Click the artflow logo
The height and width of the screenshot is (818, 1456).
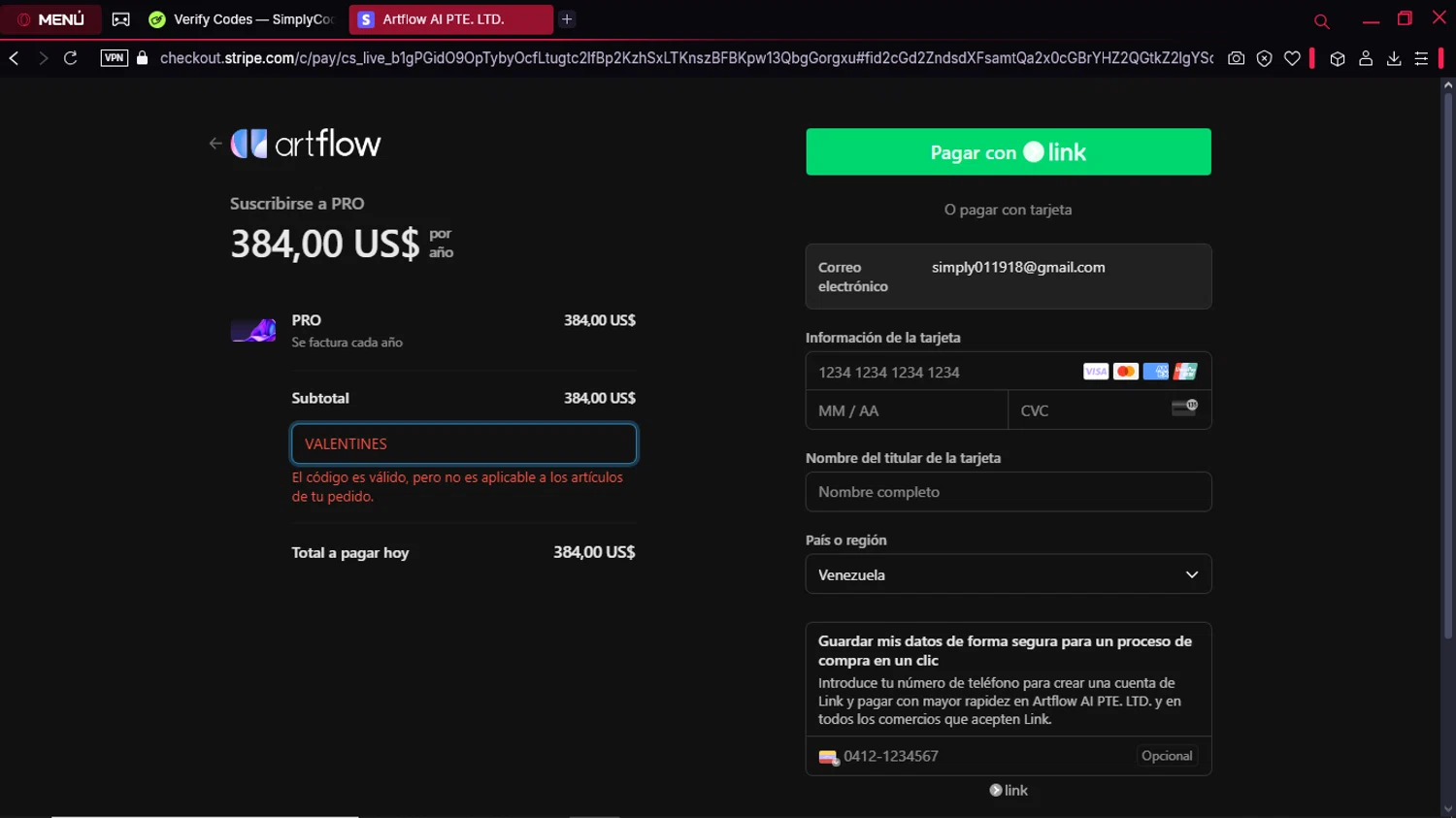(x=306, y=144)
